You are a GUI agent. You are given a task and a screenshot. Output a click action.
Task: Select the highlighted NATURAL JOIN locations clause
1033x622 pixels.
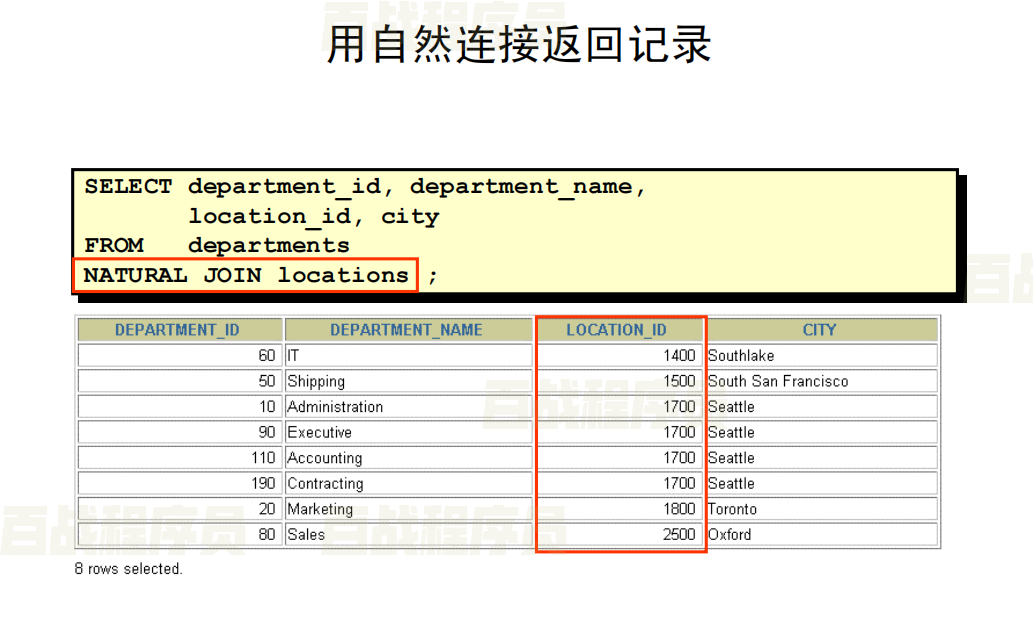point(244,275)
